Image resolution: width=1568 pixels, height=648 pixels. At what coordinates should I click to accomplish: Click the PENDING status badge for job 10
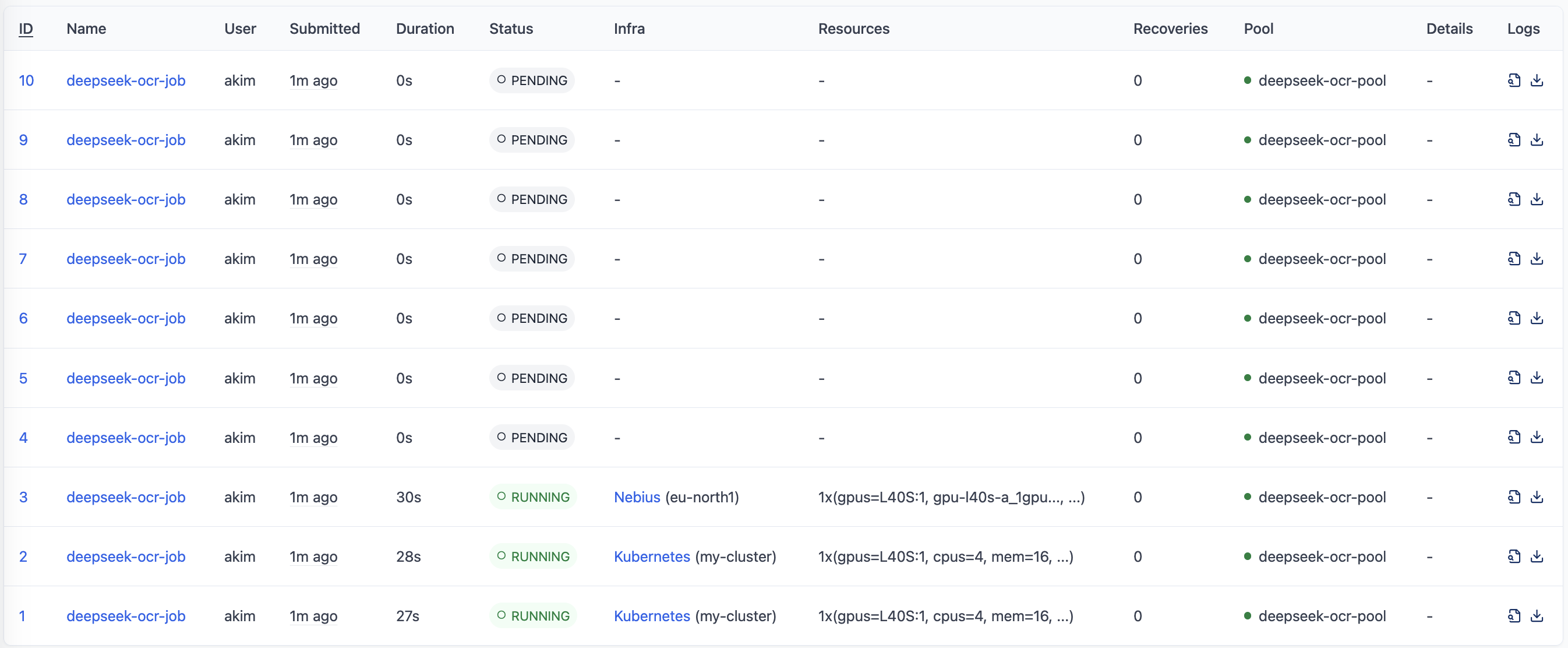tap(531, 80)
